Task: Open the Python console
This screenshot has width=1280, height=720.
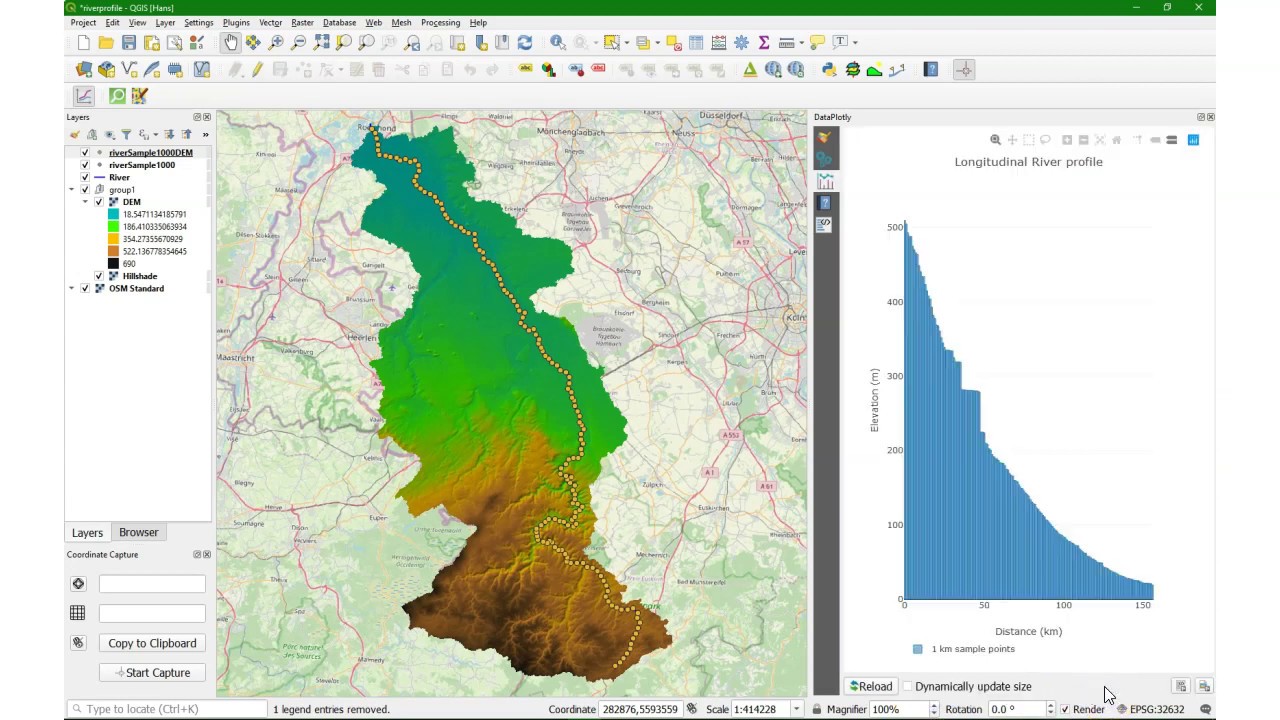Action: pyautogui.click(x=829, y=69)
